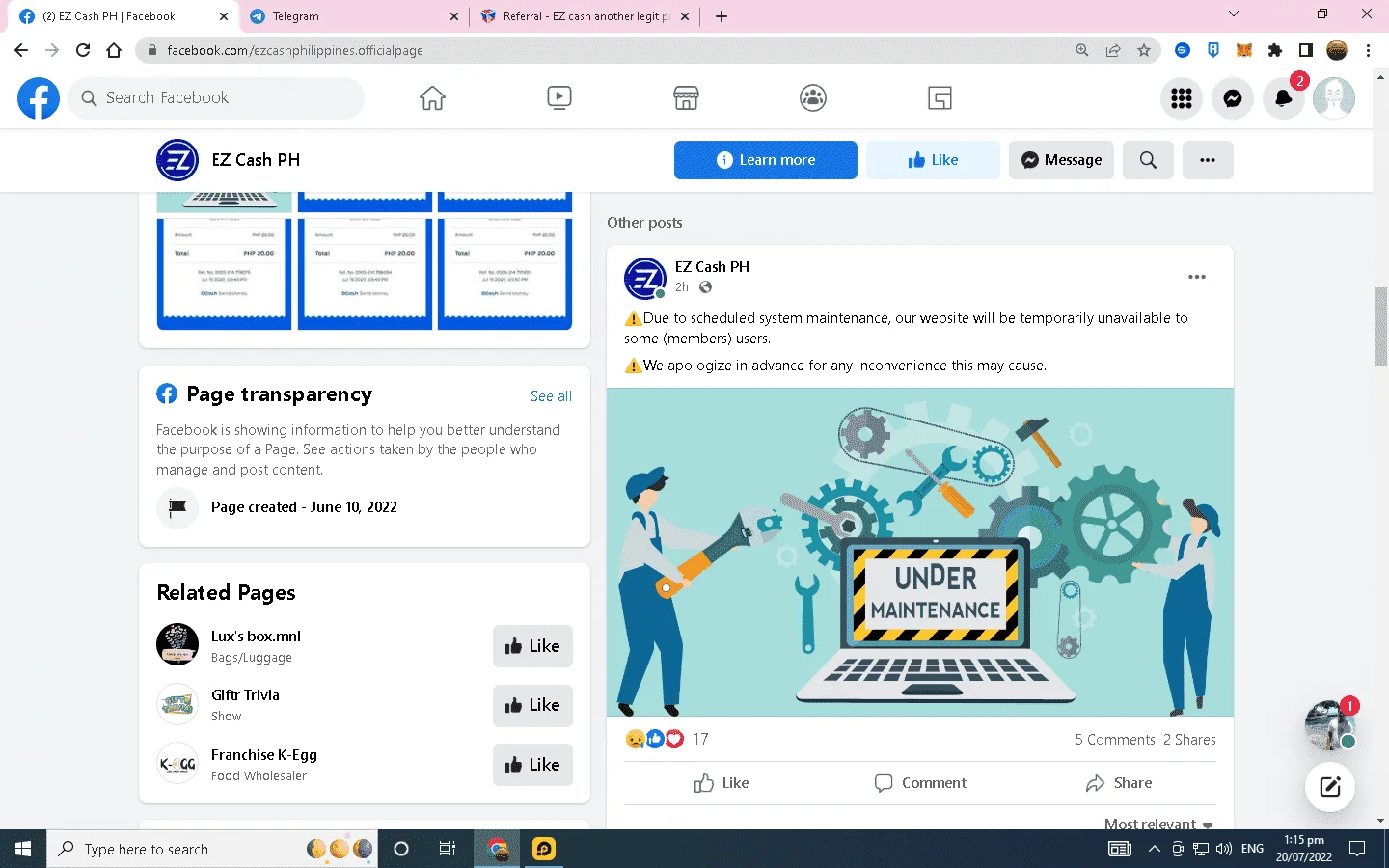
Task: Switch to the Referral - EZ cash tab
Action: pos(585,16)
